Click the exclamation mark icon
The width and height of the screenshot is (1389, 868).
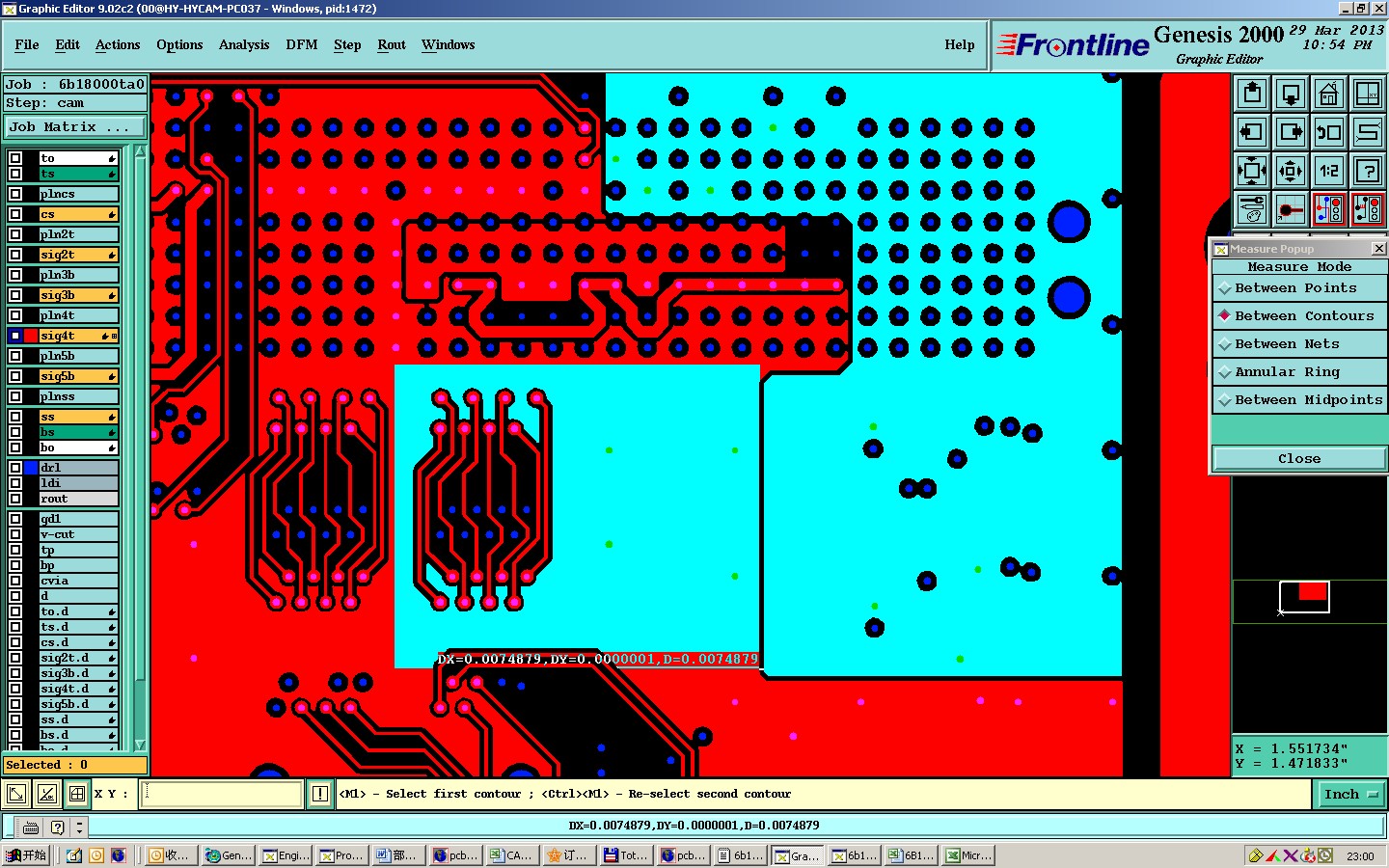coord(320,794)
